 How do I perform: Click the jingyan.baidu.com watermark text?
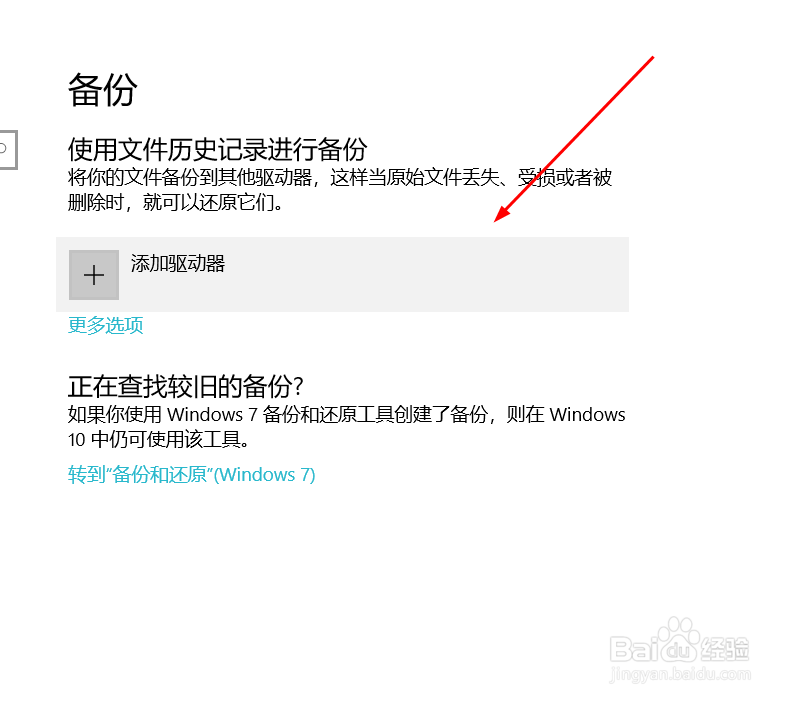(680, 675)
